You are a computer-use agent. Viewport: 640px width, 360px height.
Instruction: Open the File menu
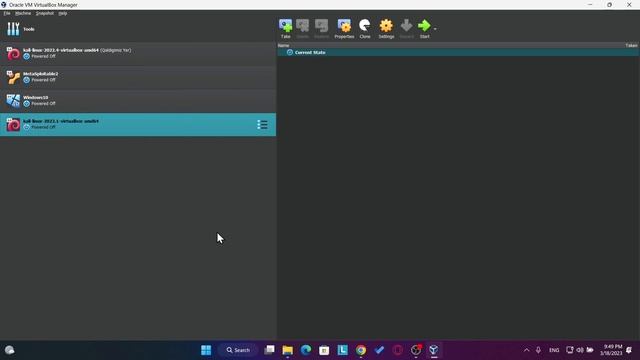point(7,13)
